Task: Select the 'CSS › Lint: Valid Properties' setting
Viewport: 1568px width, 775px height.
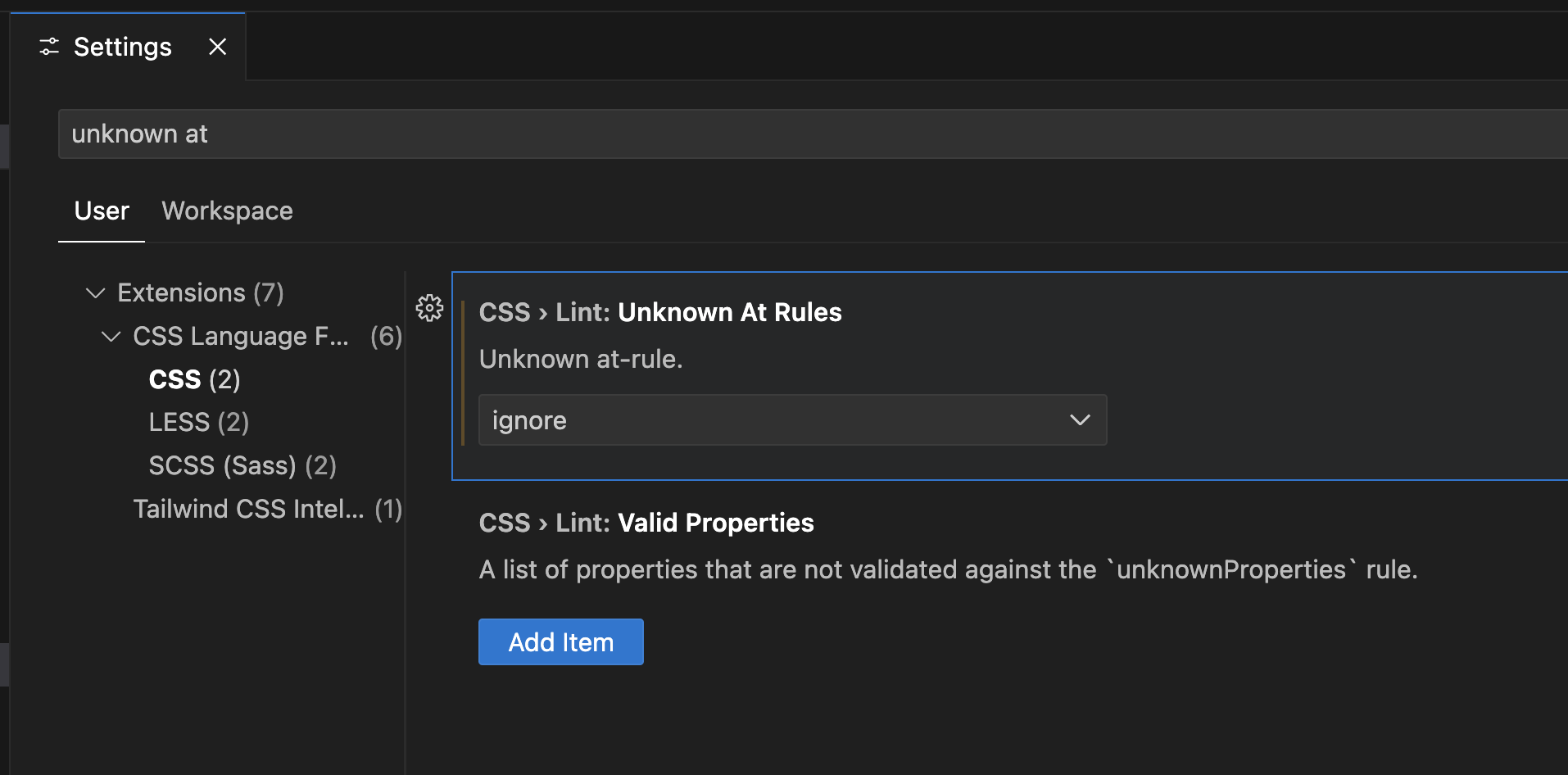Action: click(x=646, y=523)
